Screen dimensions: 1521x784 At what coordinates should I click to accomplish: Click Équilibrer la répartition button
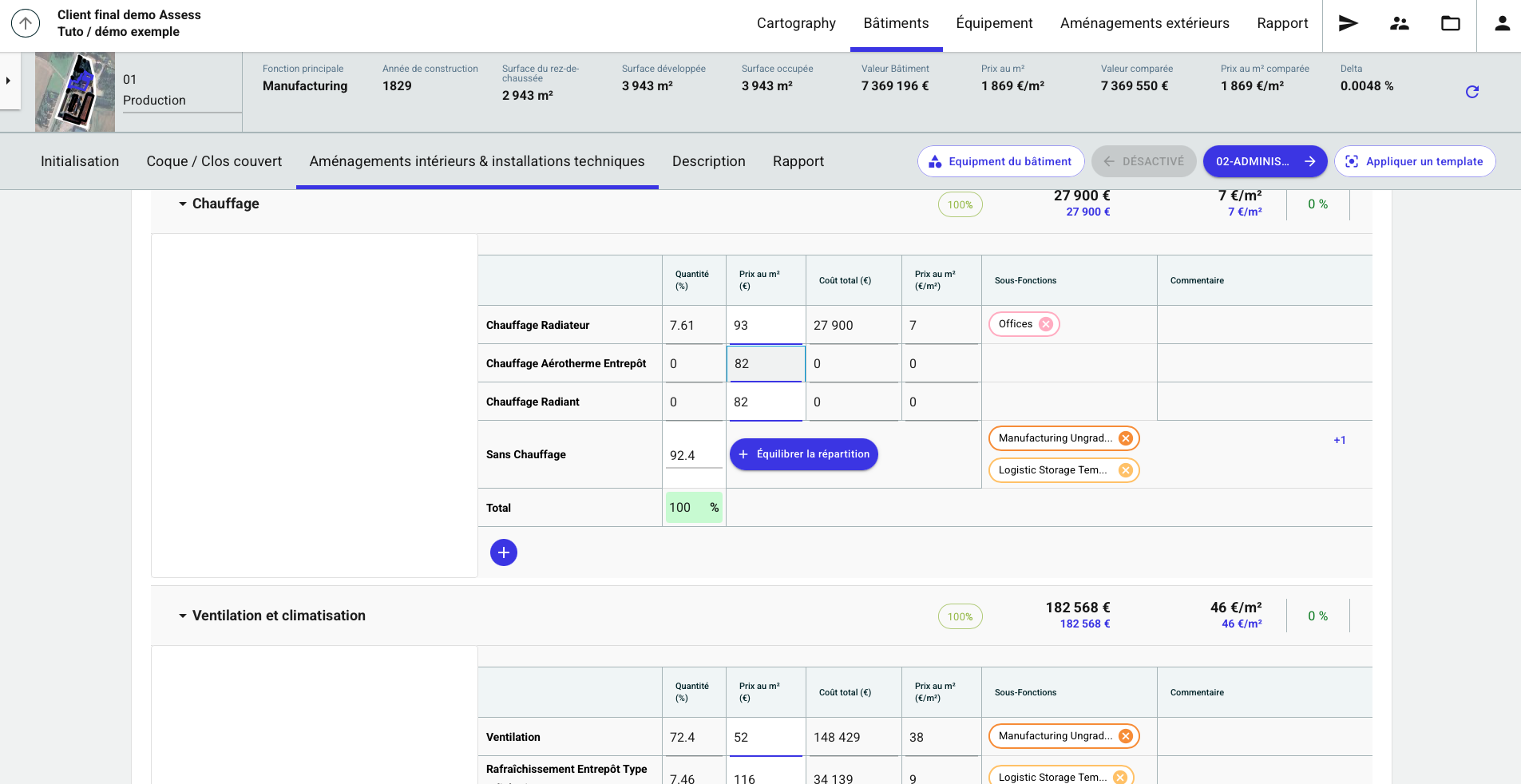pos(803,454)
